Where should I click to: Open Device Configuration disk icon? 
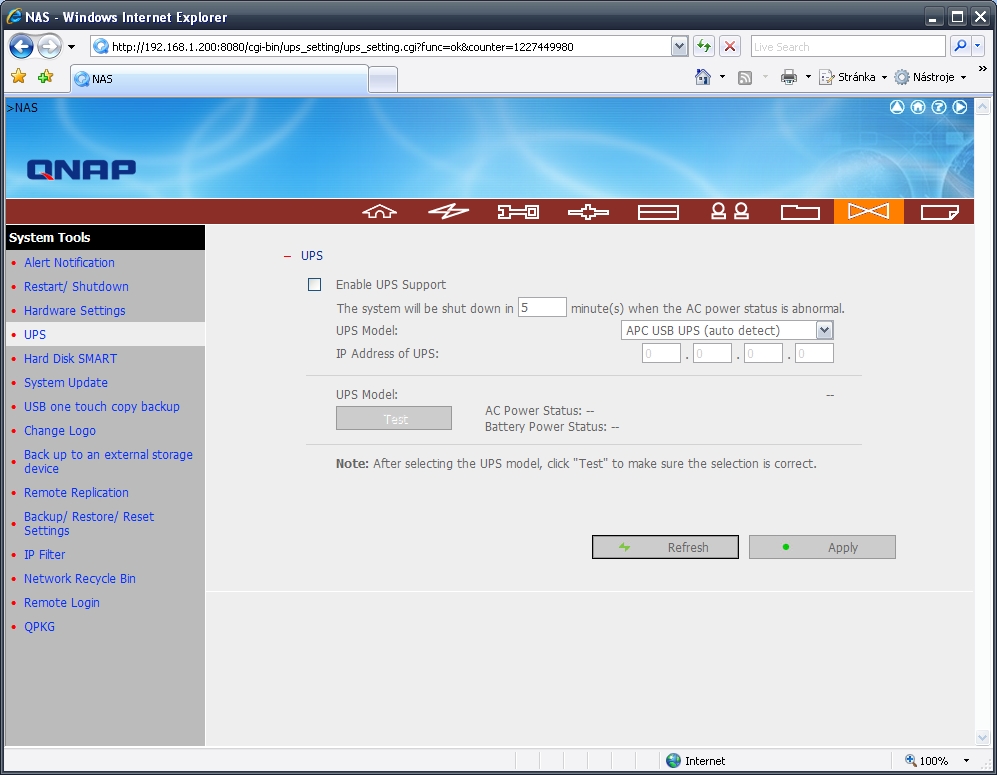tap(658, 212)
